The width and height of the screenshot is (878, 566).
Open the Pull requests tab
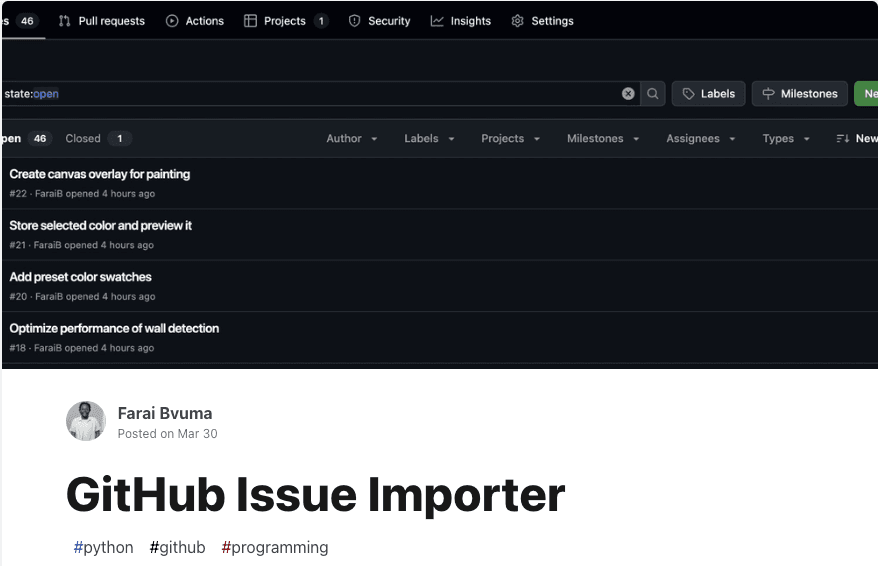pyautogui.click(x=101, y=21)
